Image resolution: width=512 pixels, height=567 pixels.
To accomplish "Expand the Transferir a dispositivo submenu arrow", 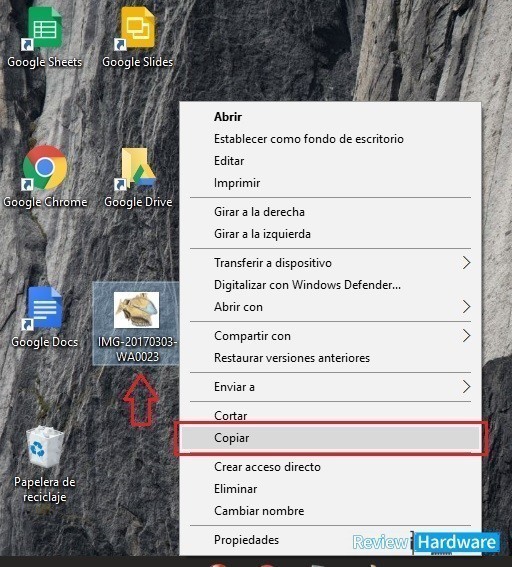I will [x=466, y=263].
